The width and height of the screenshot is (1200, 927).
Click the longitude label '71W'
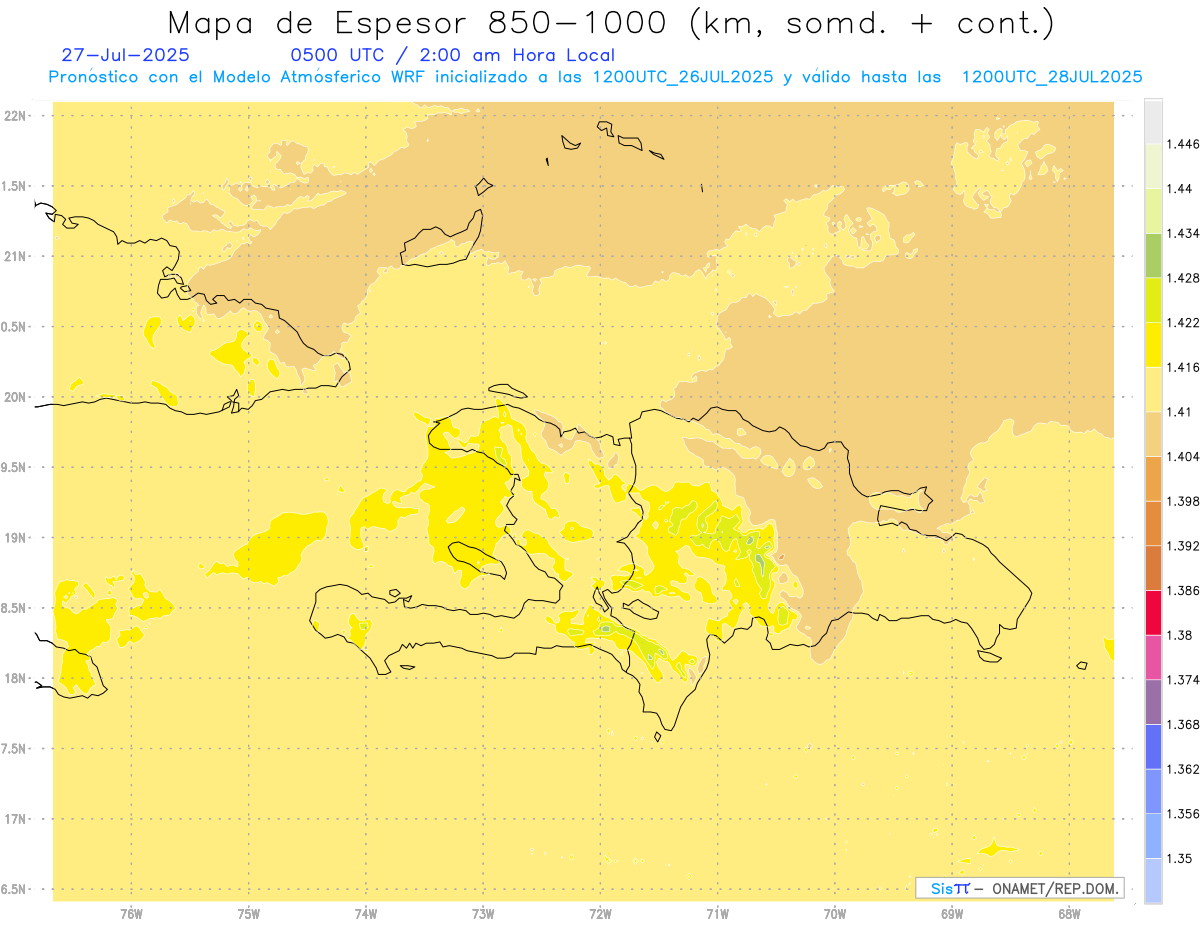tap(717, 913)
